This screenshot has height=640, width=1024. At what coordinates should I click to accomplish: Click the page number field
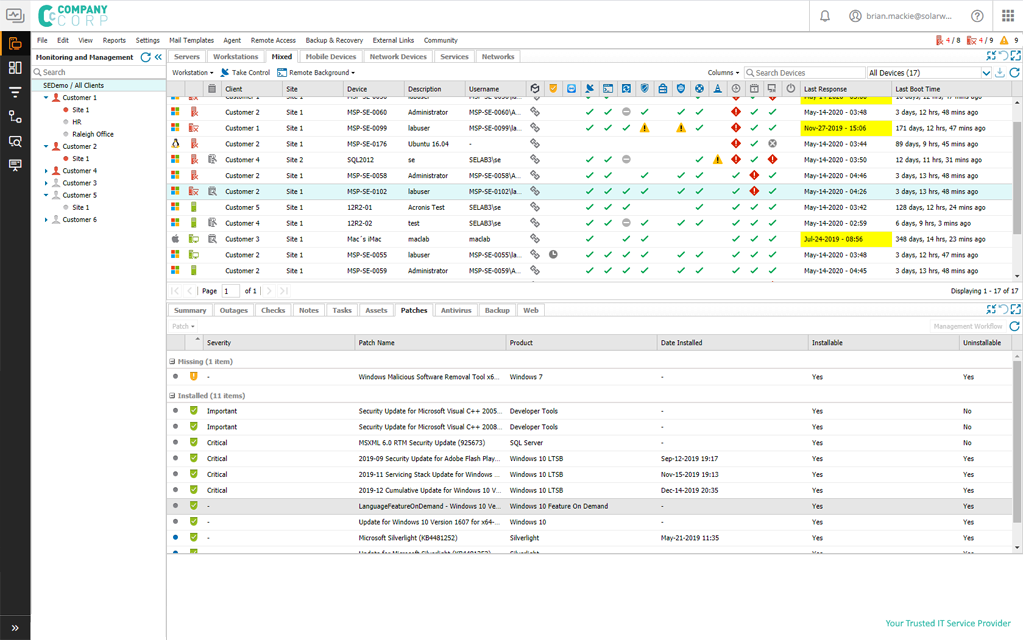(231, 291)
